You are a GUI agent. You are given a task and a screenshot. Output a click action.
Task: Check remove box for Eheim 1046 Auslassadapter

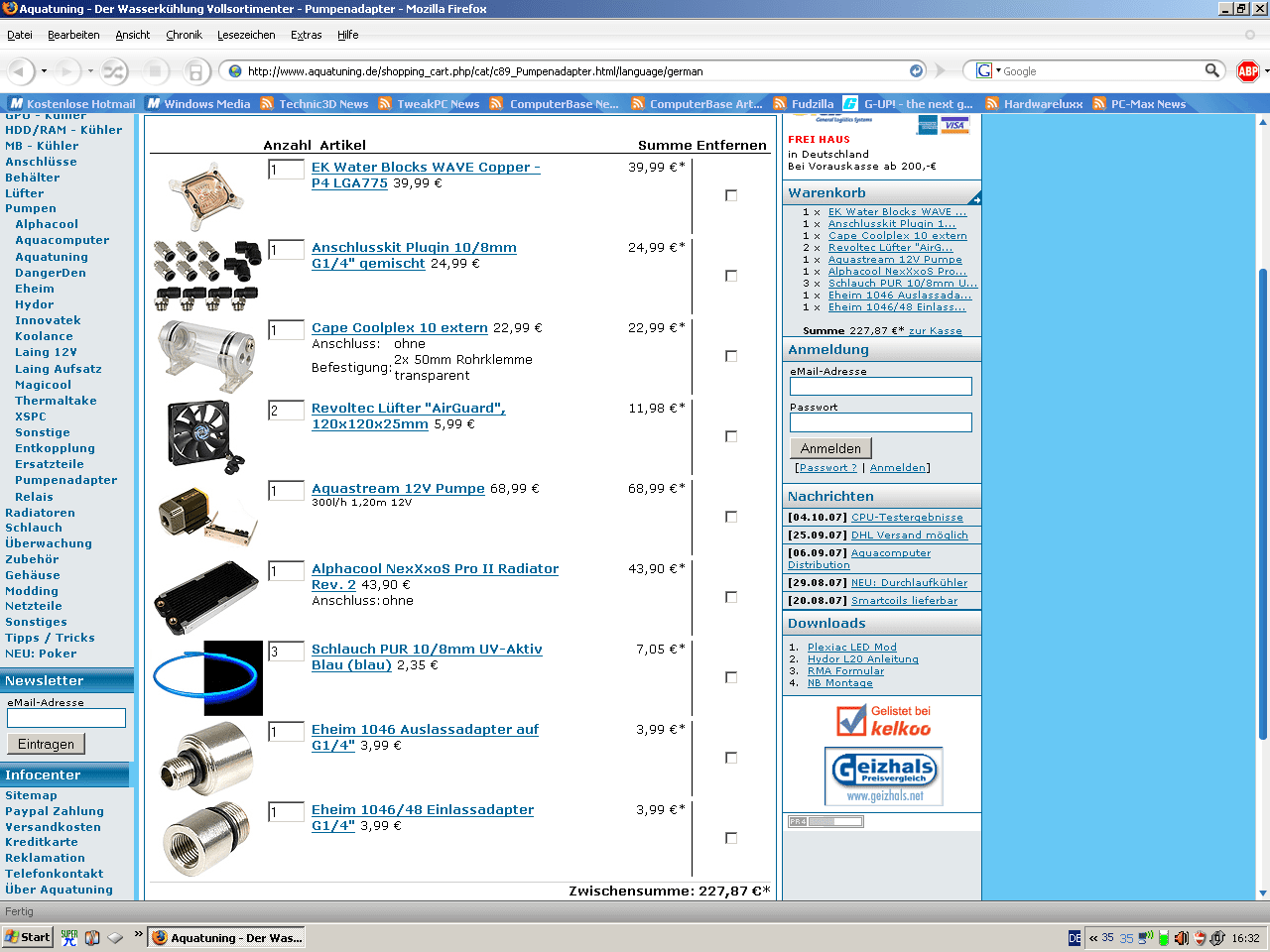pos(731,758)
